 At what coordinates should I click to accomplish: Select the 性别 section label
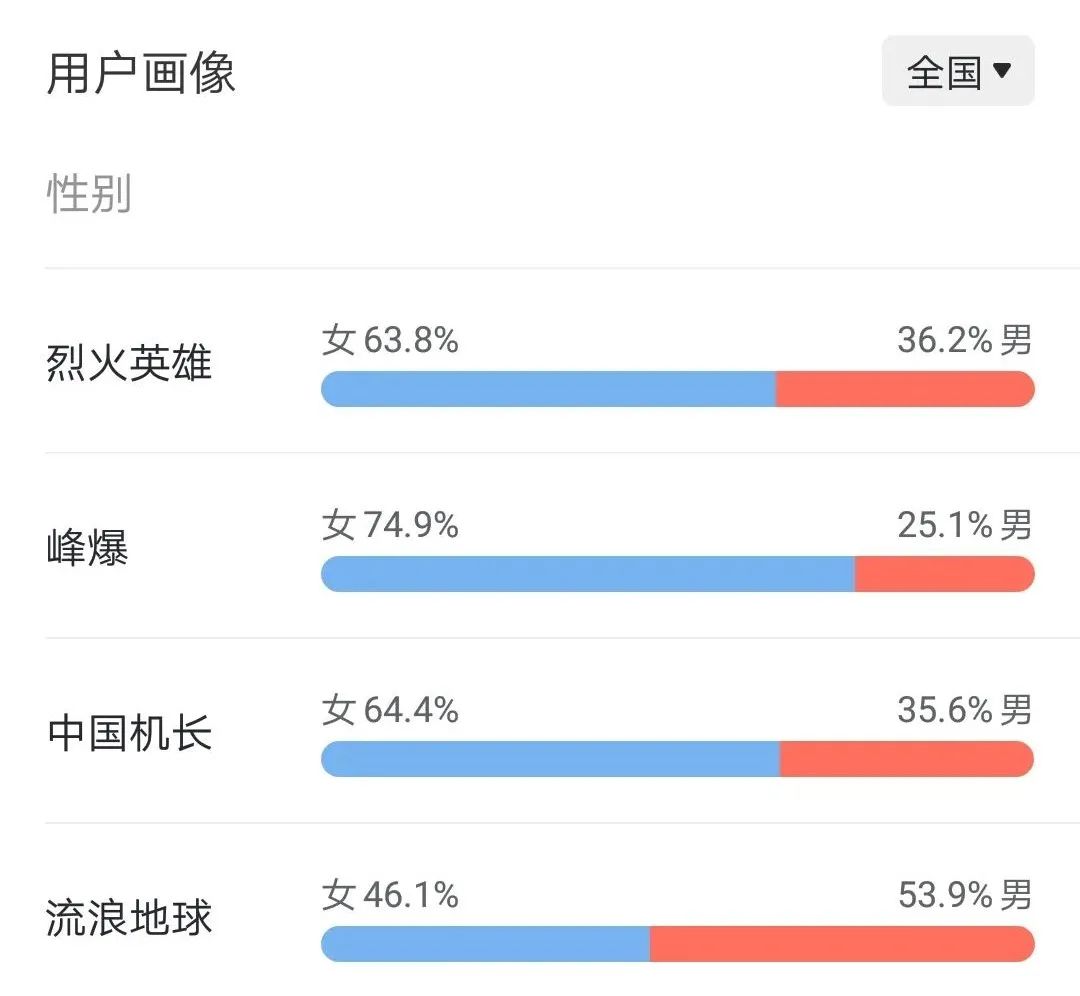click(x=89, y=193)
